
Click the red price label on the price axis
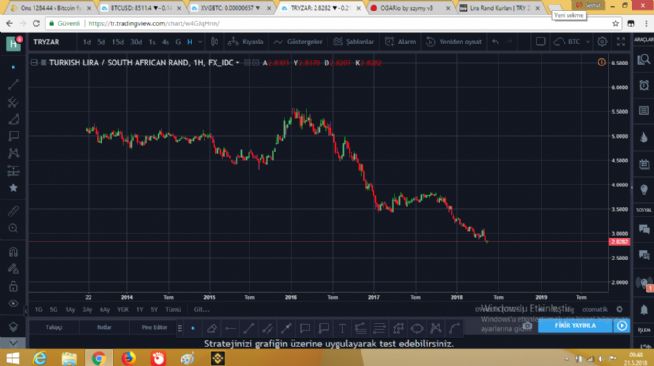[x=619, y=242]
